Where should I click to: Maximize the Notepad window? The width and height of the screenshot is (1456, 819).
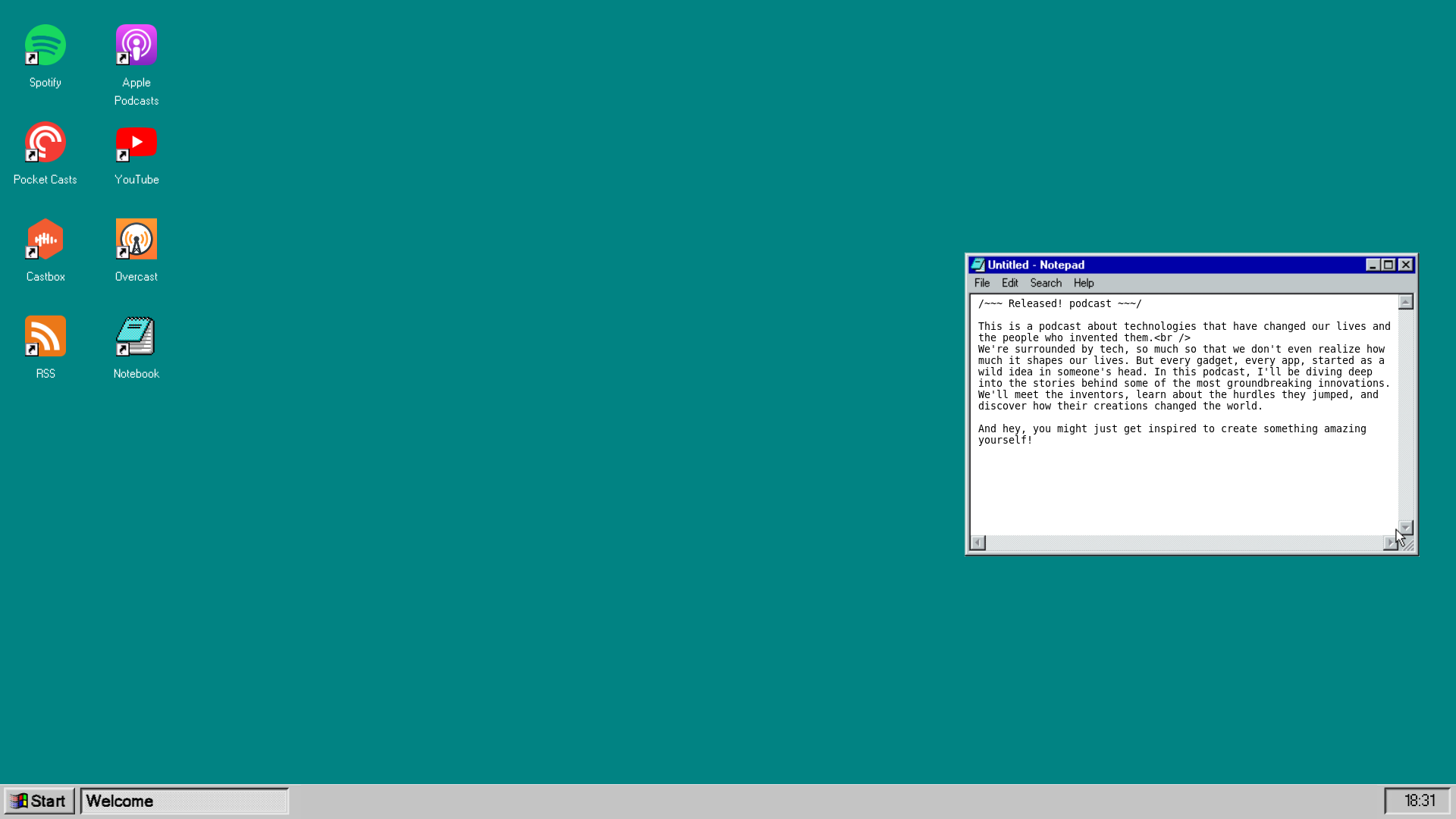pyautogui.click(x=1389, y=265)
